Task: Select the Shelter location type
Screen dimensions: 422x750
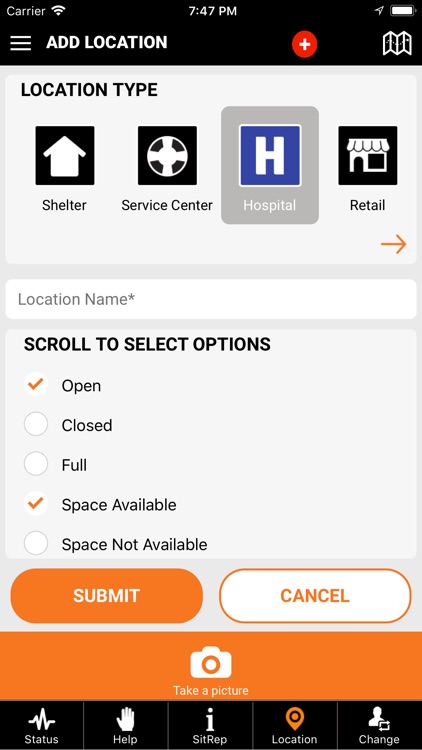Action: (65, 169)
